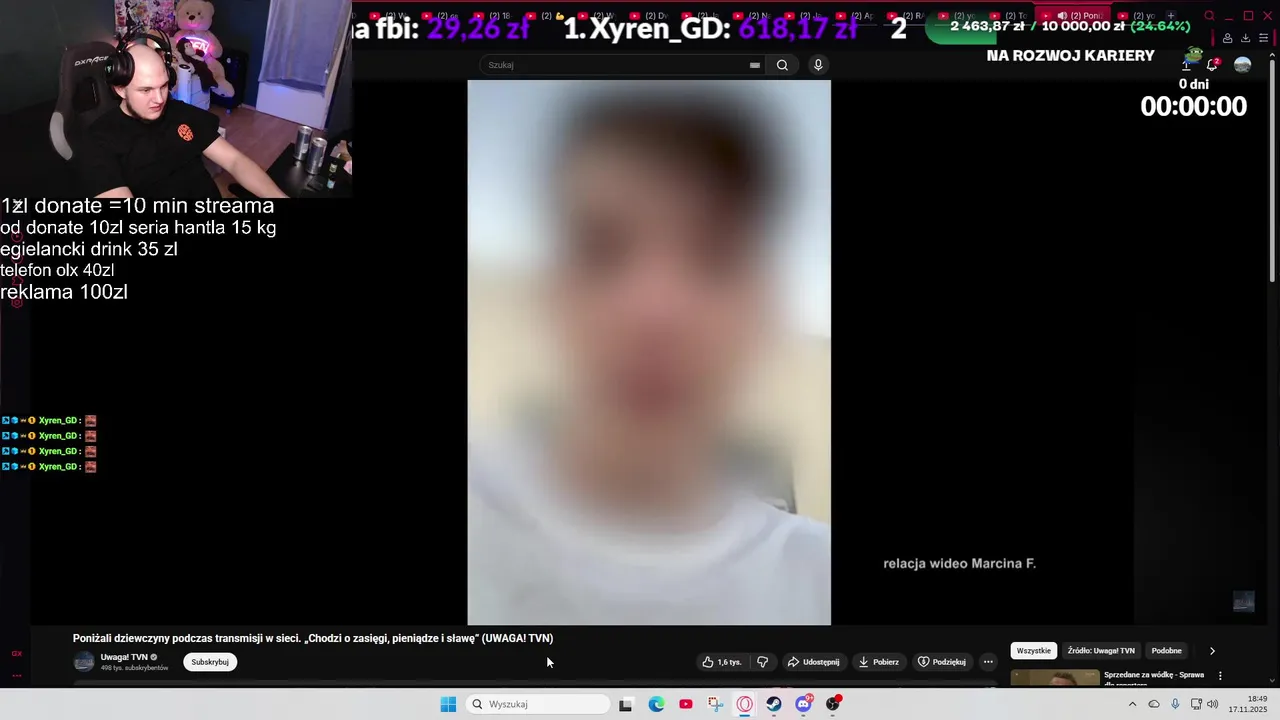Select the 'Źródło: Uwaga! TVN' chip

pos(1101,651)
